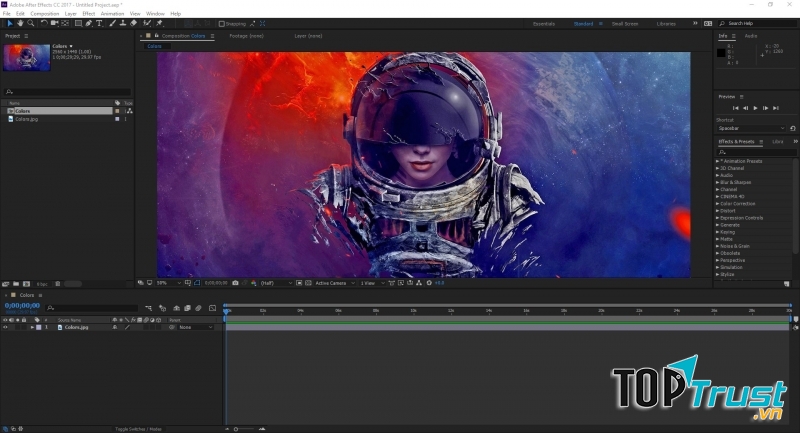
Task: Select the Eraser tool
Action: (x=134, y=23)
